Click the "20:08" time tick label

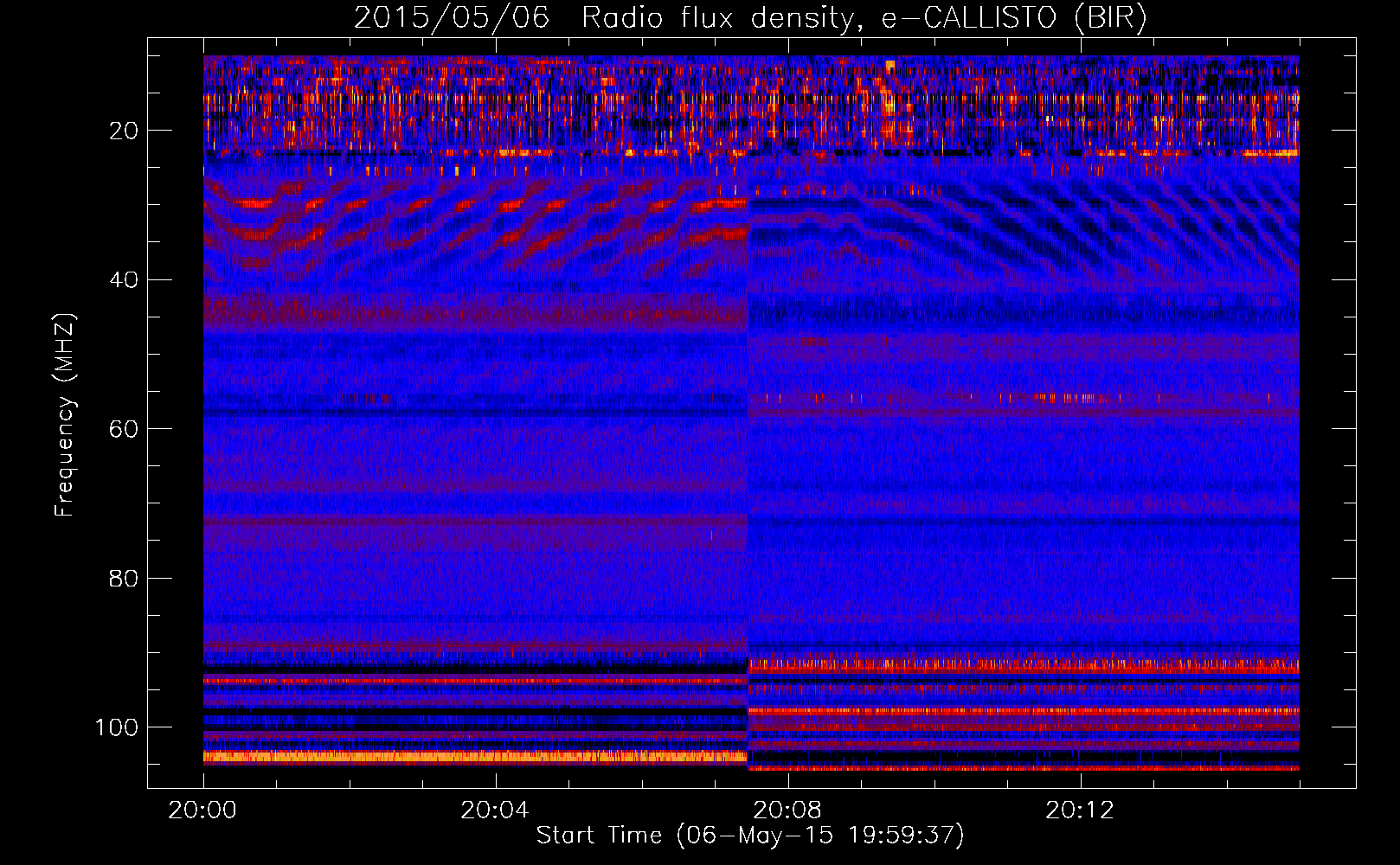point(787,811)
